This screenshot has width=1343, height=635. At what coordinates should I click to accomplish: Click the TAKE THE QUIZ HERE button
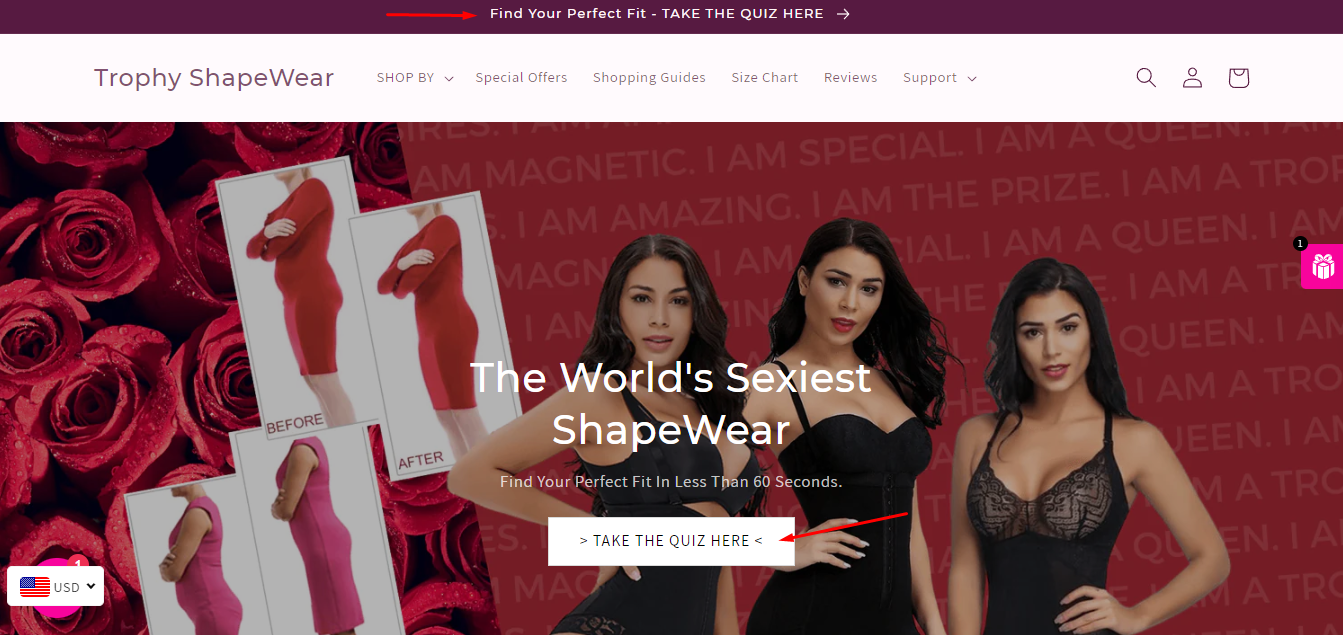tap(671, 541)
